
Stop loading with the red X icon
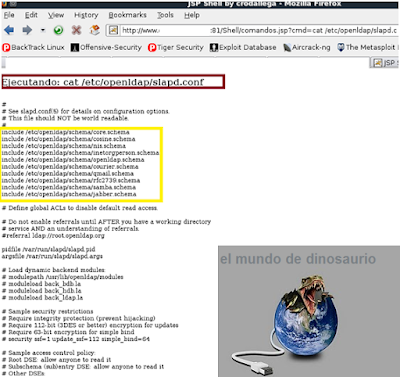(x=76, y=30)
